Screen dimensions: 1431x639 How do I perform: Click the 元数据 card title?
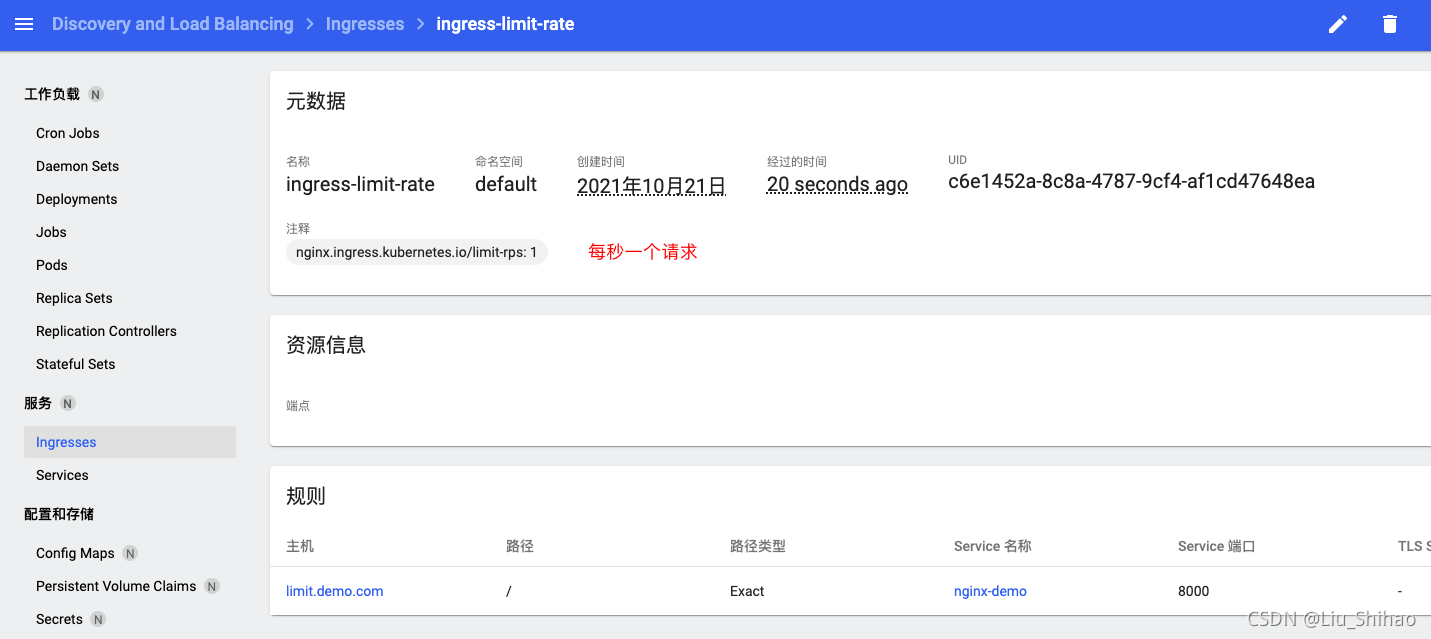point(316,101)
